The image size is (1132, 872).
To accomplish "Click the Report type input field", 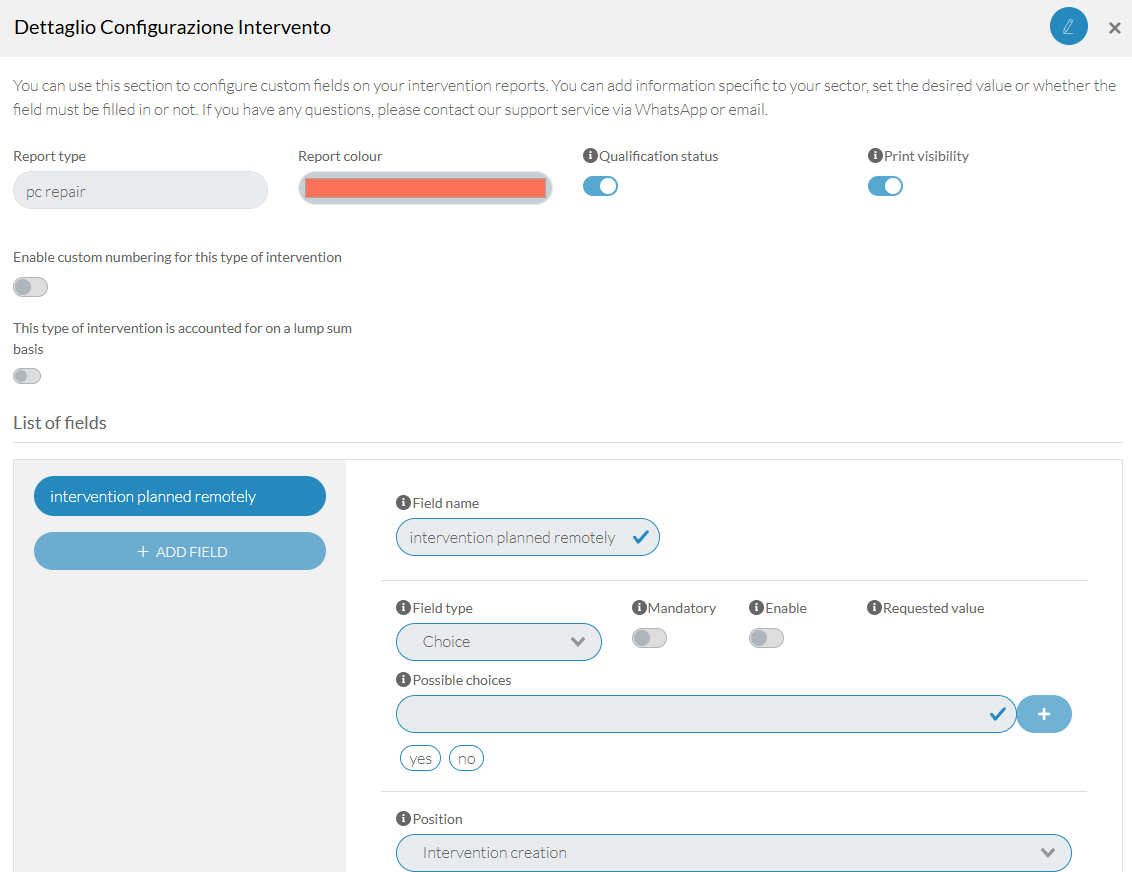I will click(x=140, y=191).
